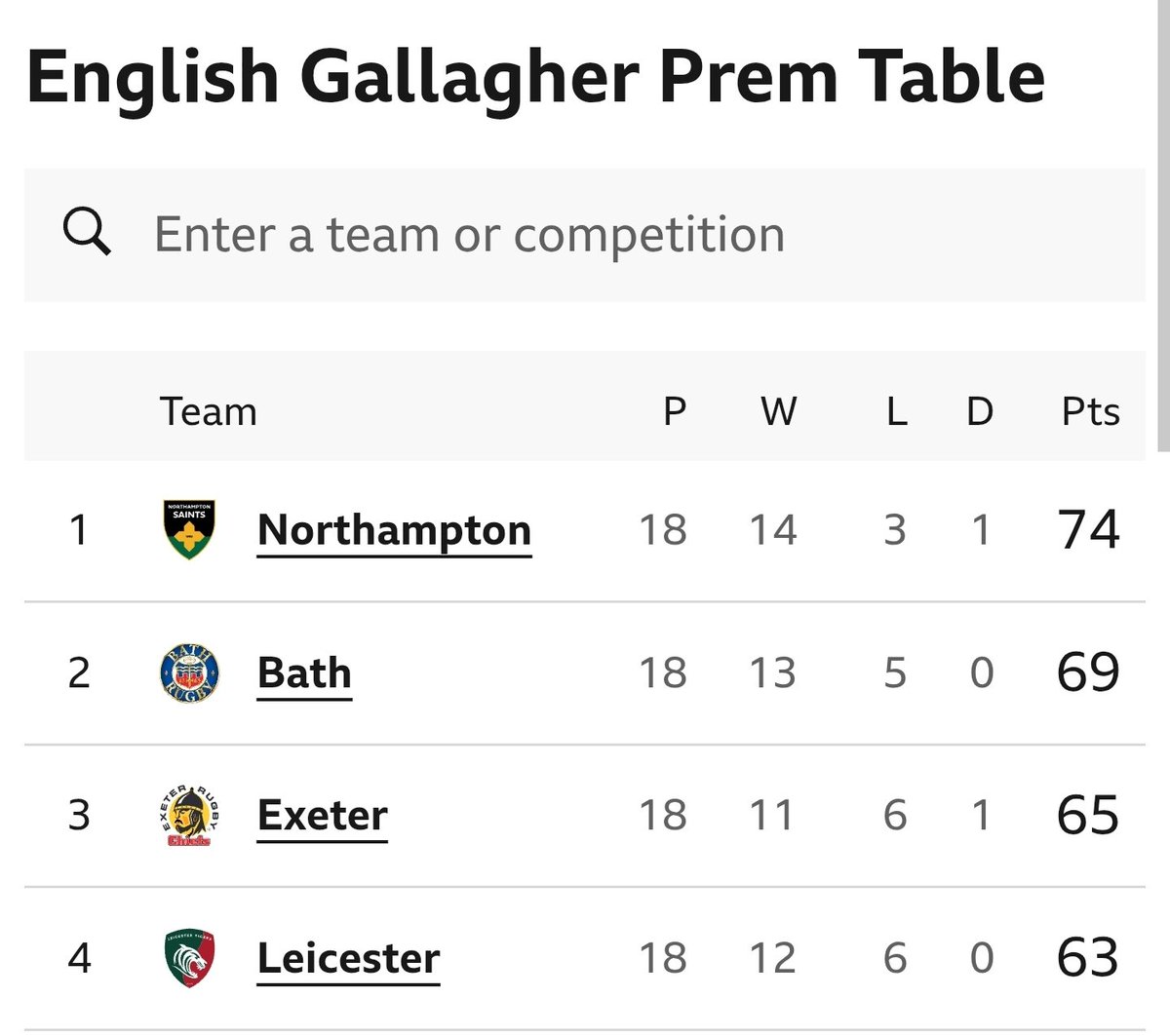Click the Leicester Tigers shield logo
This screenshot has width=1170, height=1036.
189,957
